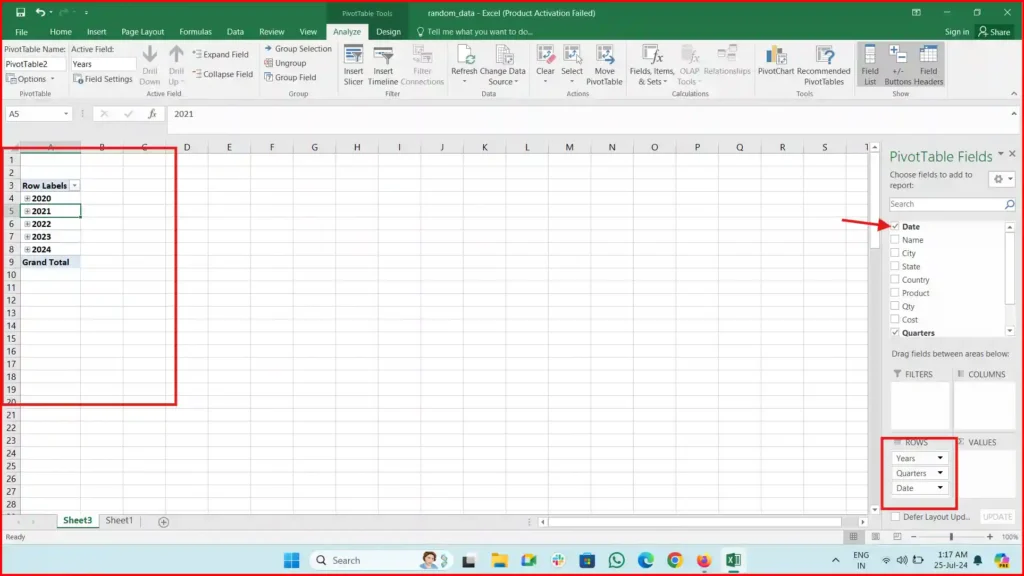
Task: Uncheck the Date field checkbox
Action: [x=895, y=227]
